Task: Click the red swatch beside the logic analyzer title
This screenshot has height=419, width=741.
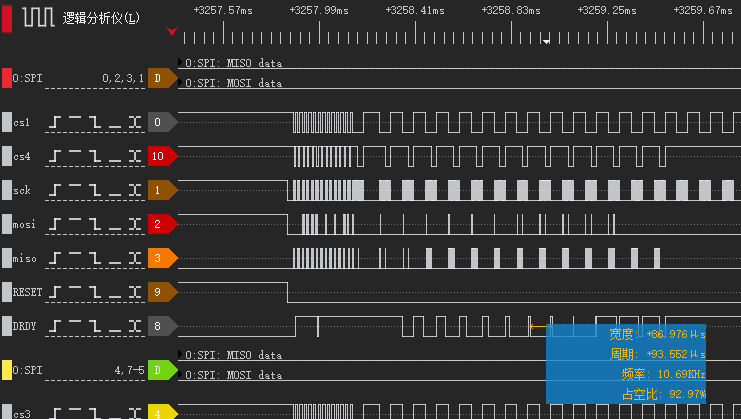Action: 7,18
